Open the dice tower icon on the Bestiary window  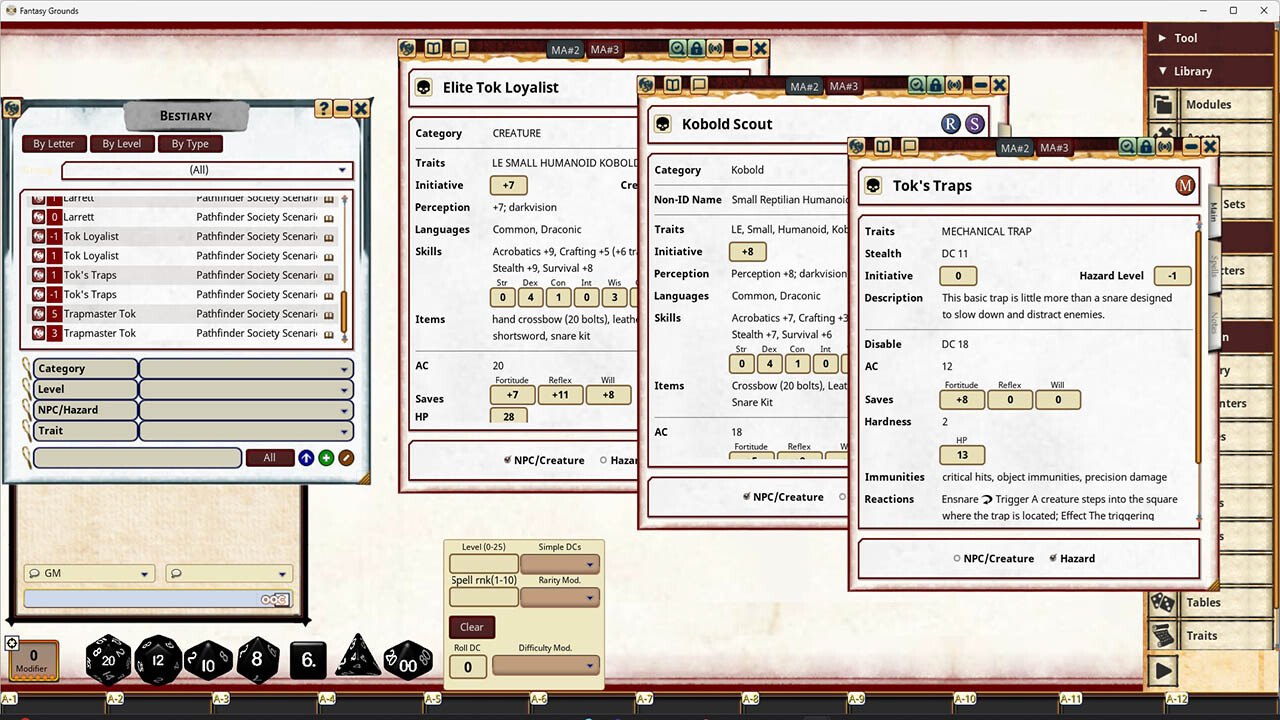tap(12, 107)
